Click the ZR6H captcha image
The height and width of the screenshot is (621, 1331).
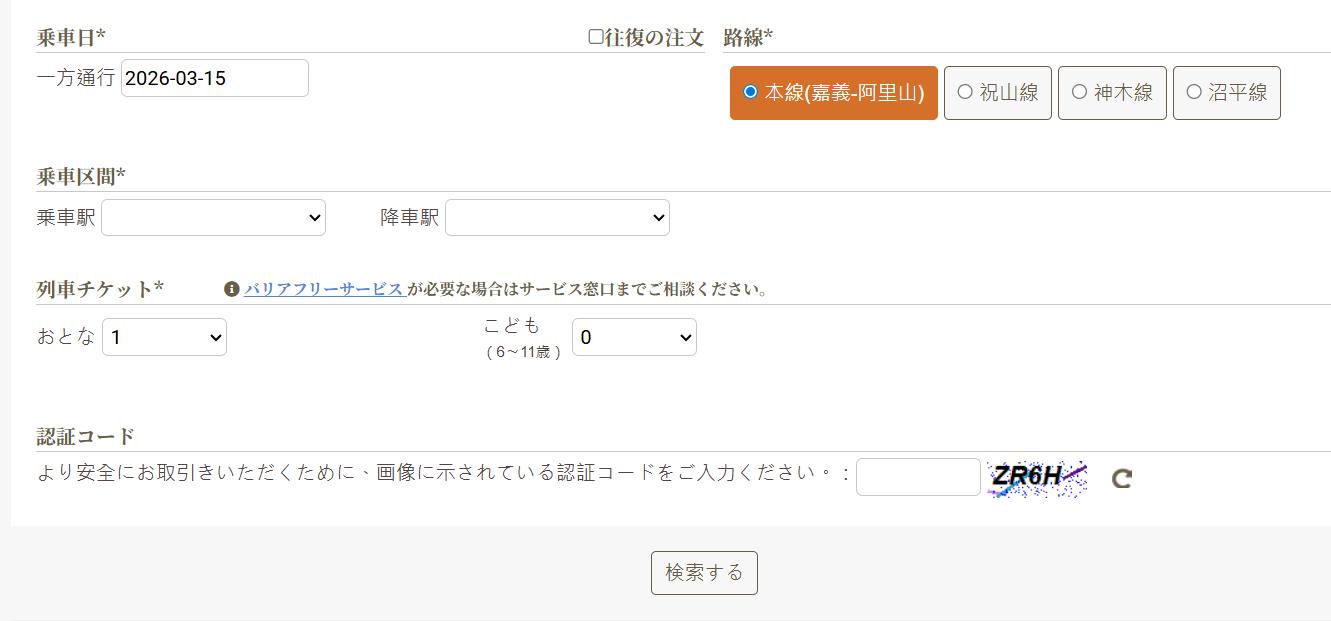click(x=1037, y=478)
